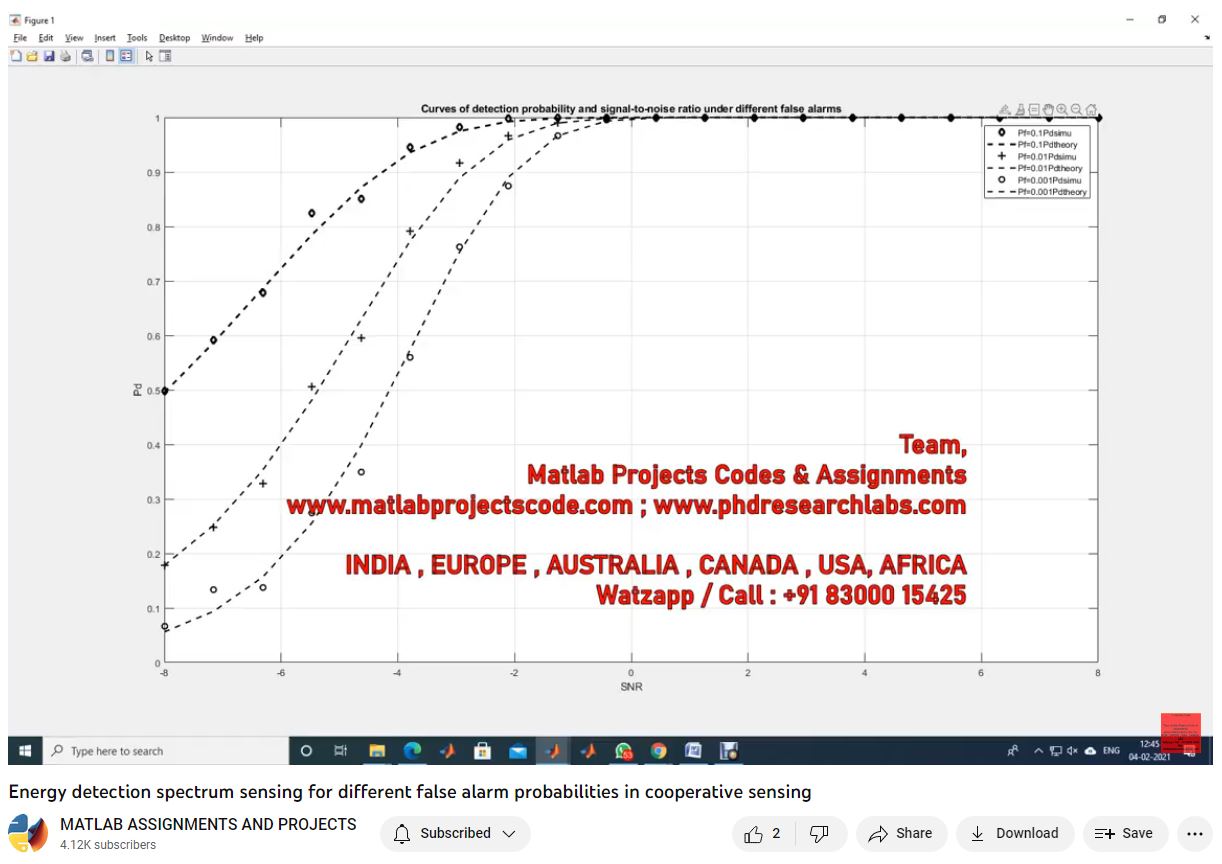The height and width of the screenshot is (864, 1222).
Task: Click legend entry Pf=0.001Pdsimu
Action: (x=1049, y=180)
